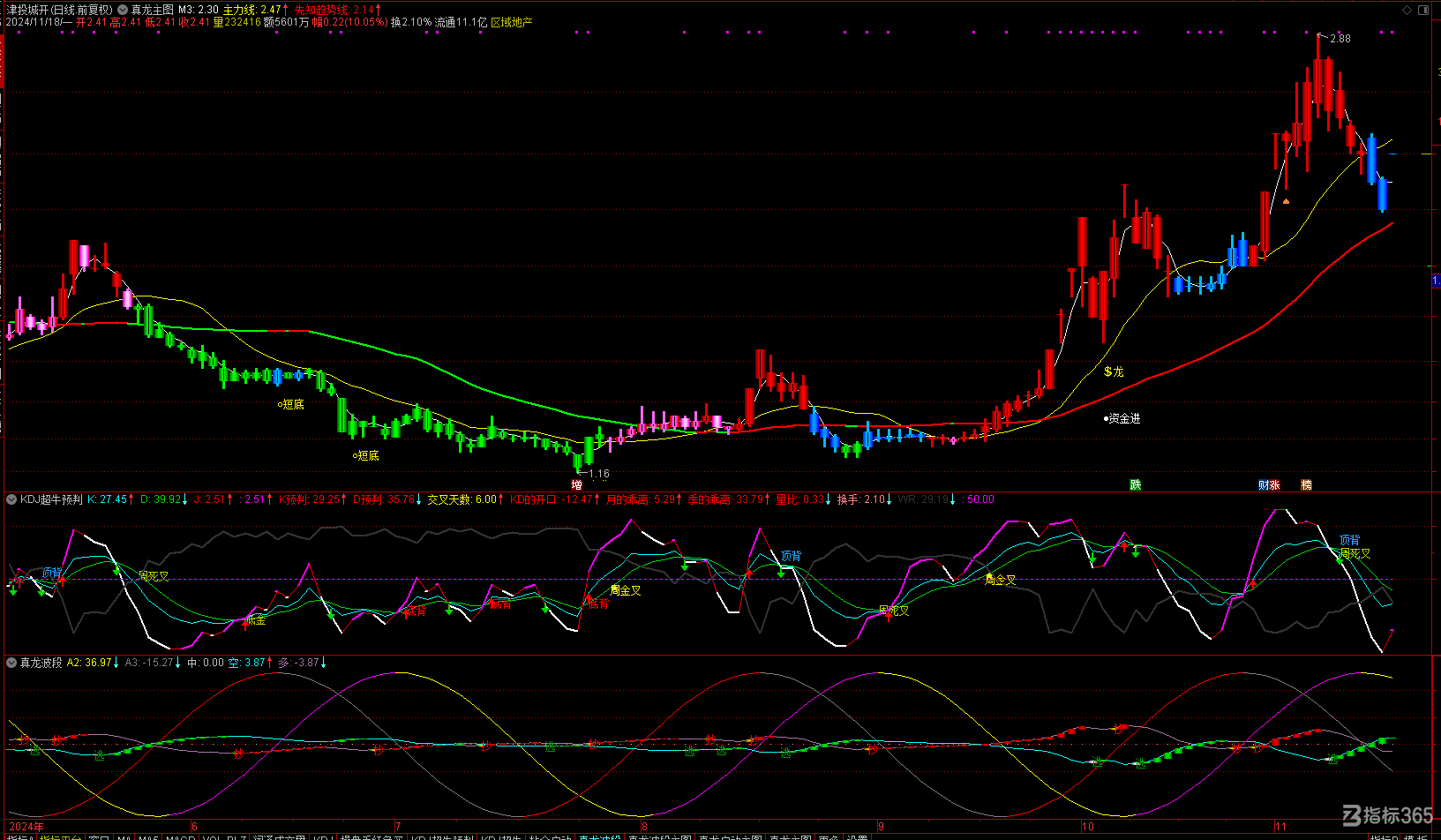The image size is (1441, 840).
Task: Click the month 11 axis label
Action: [1280, 827]
